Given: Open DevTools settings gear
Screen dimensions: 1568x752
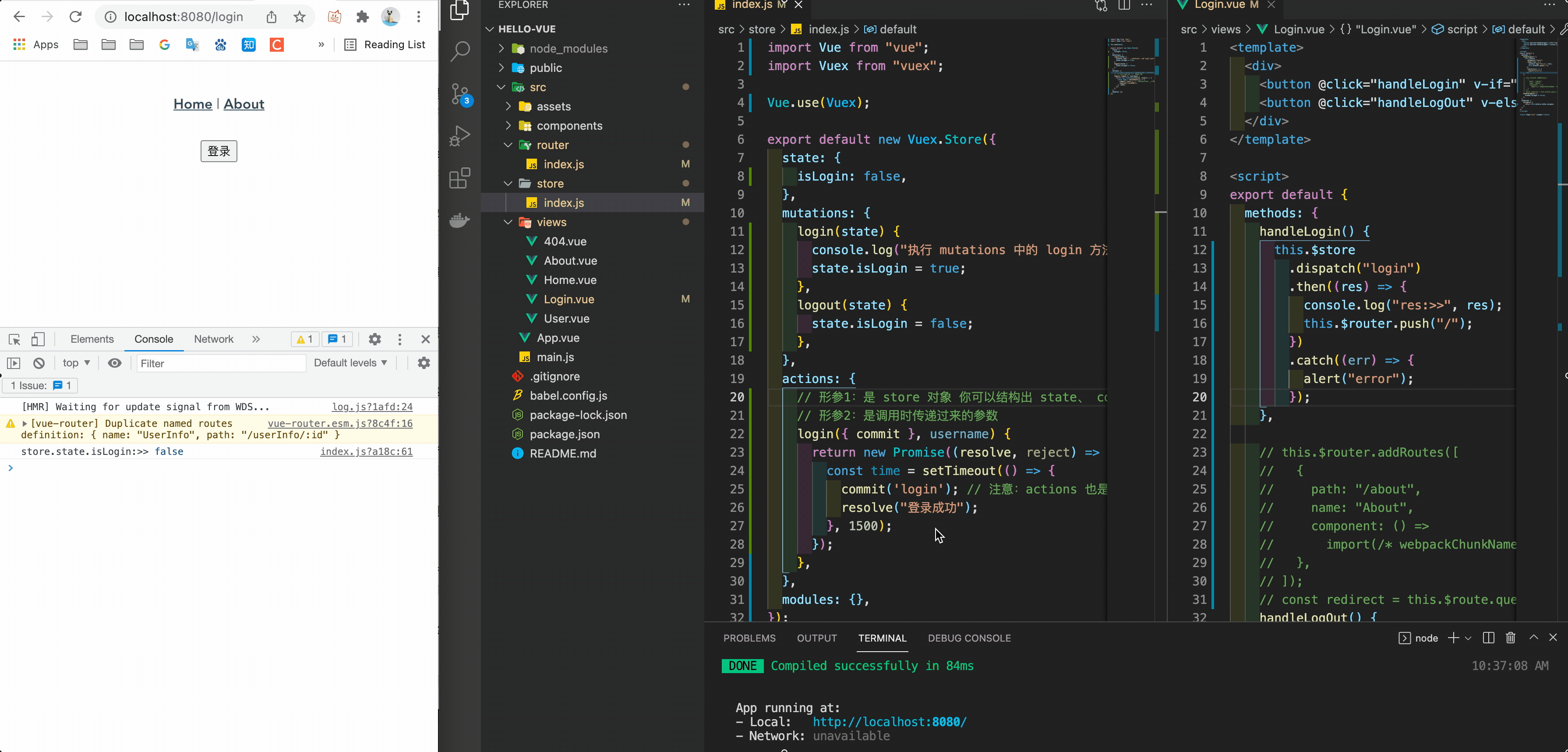Looking at the screenshot, I should (x=375, y=339).
